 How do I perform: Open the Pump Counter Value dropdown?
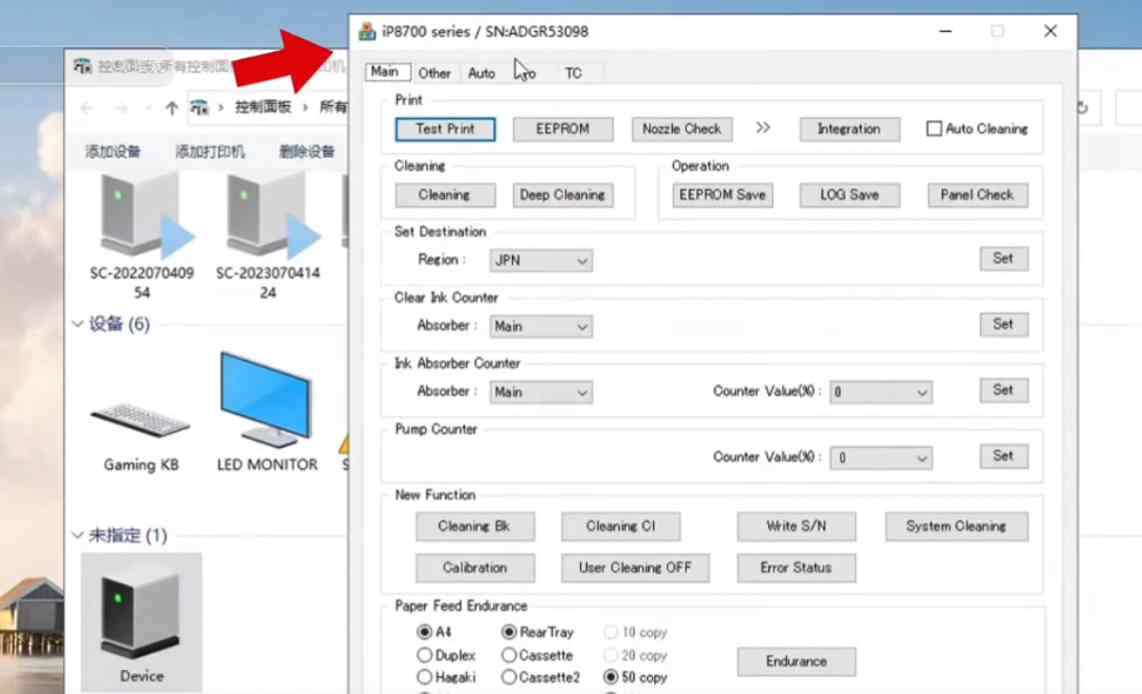(881, 458)
